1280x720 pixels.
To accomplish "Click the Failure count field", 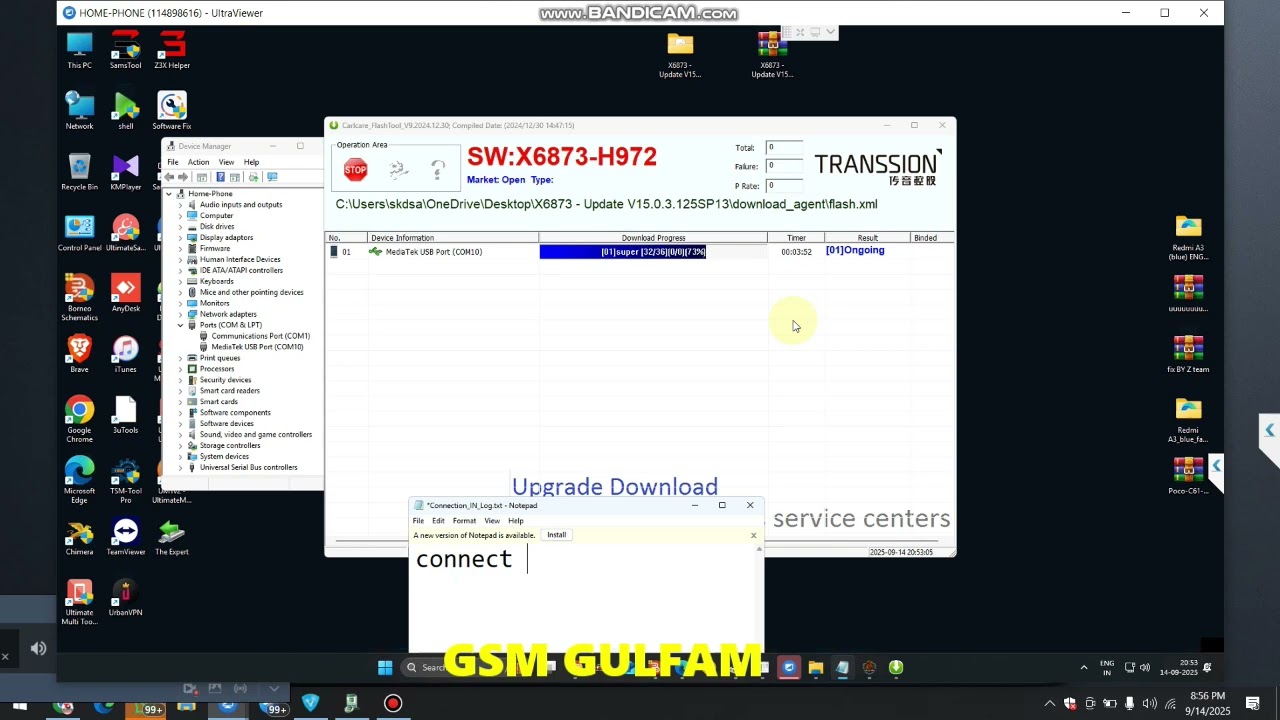I will tap(784, 166).
